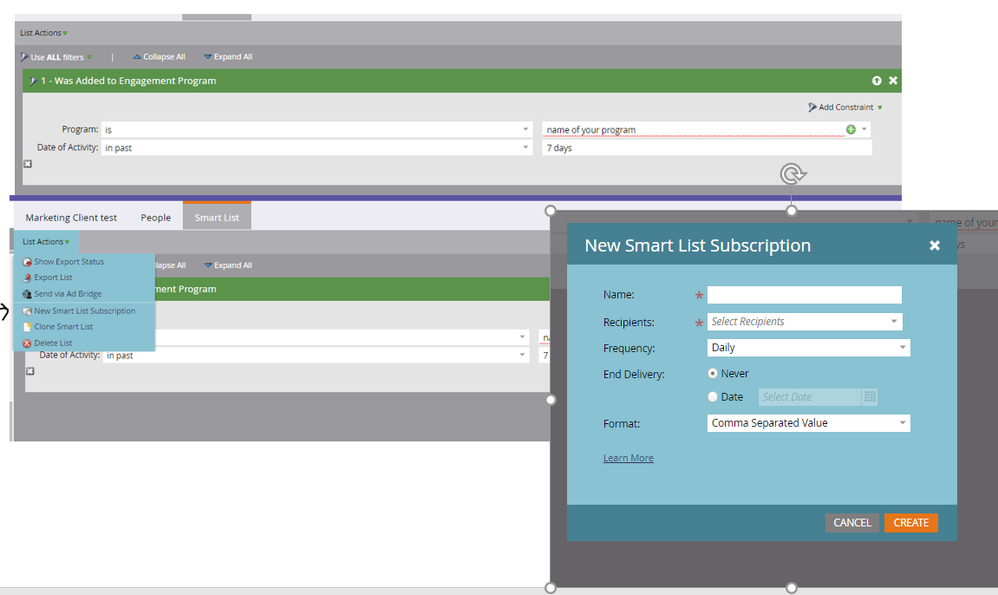Click the Delete List red icon
Screen dimensions: 998x595
(x=27, y=343)
